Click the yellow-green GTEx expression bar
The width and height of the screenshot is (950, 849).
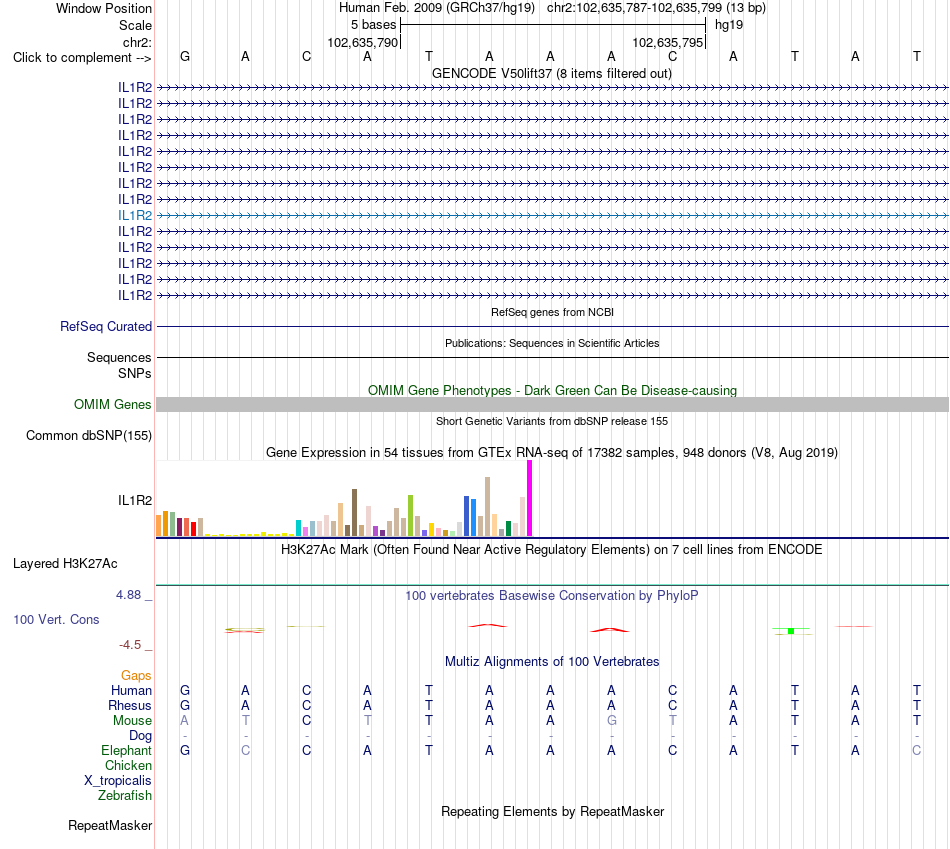coord(410,516)
